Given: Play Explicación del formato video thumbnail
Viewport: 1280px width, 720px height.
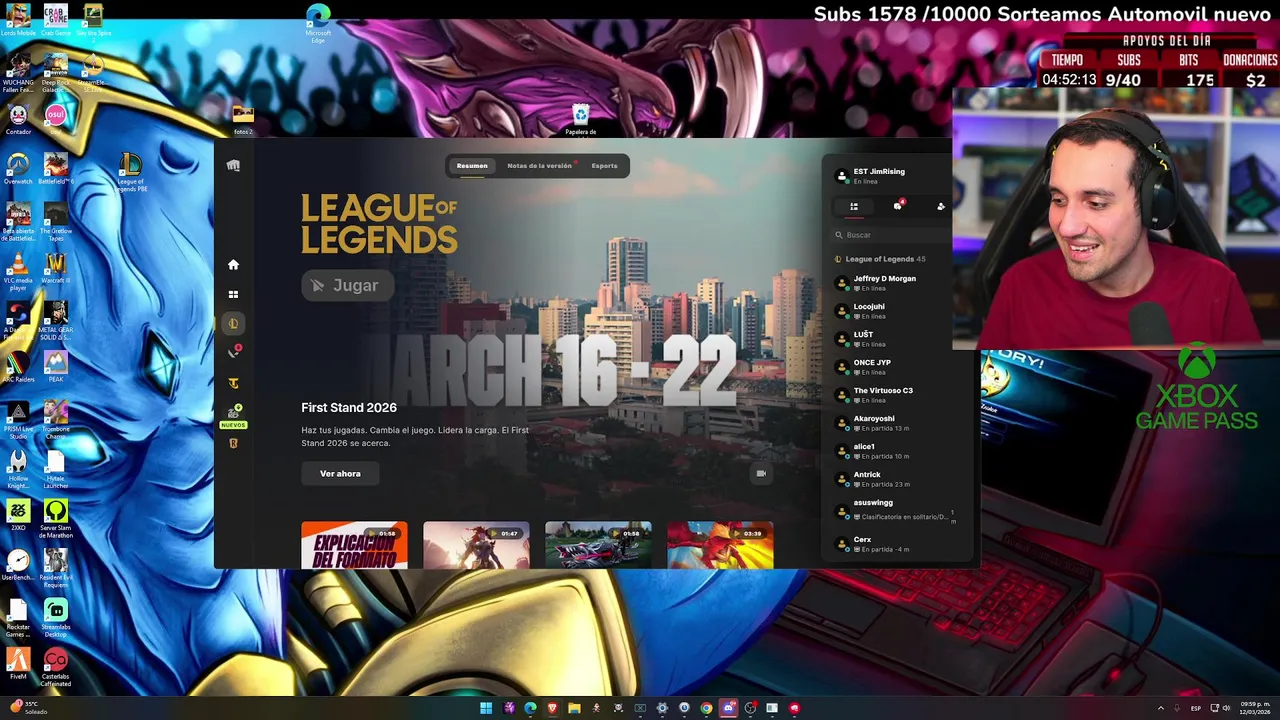Looking at the screenshot, I should [x=354, y=545].
